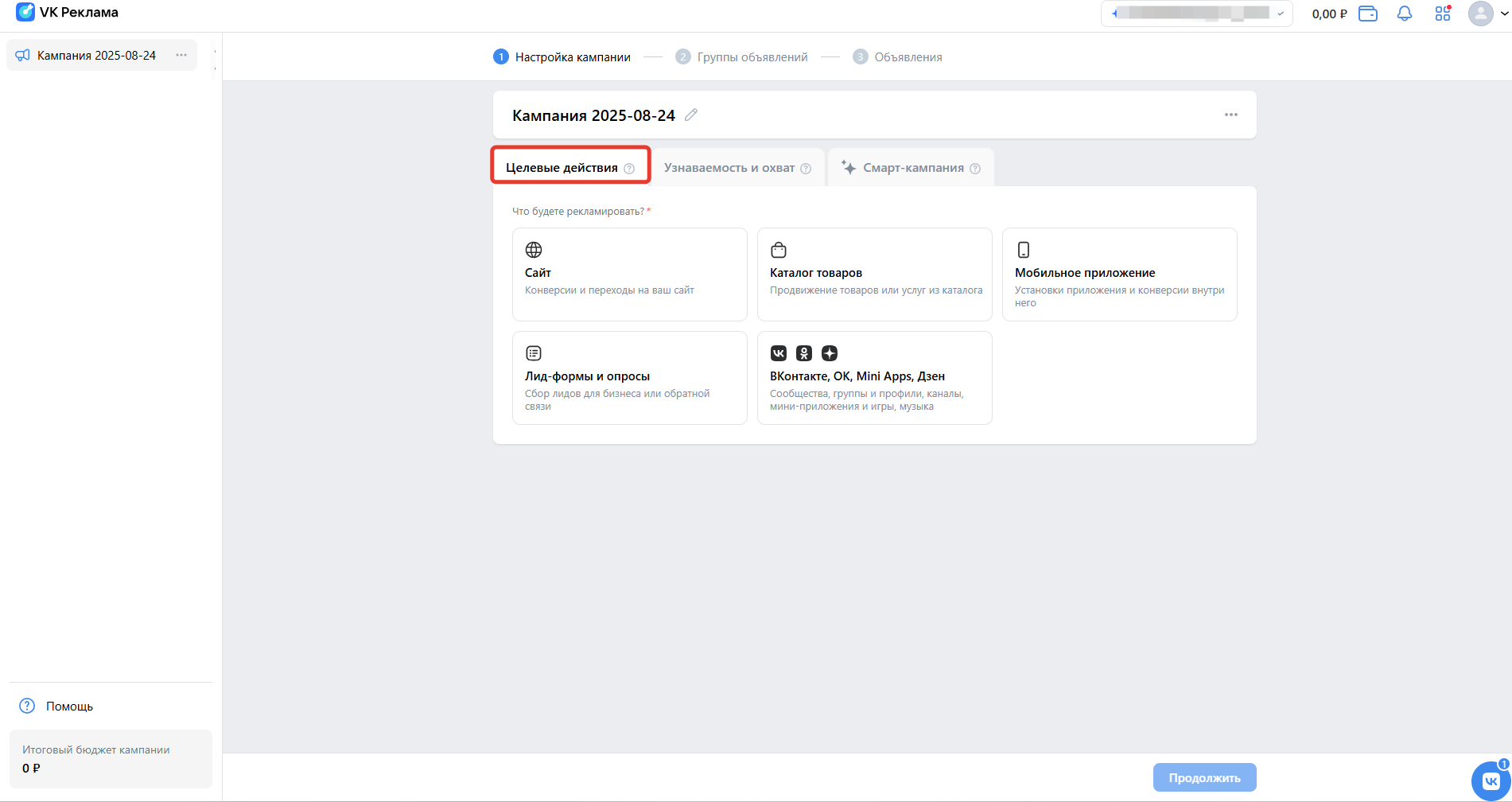Choose the Каталог товаров option
1512x802 pixels.
pyautogui.click(x=874, y=274)
